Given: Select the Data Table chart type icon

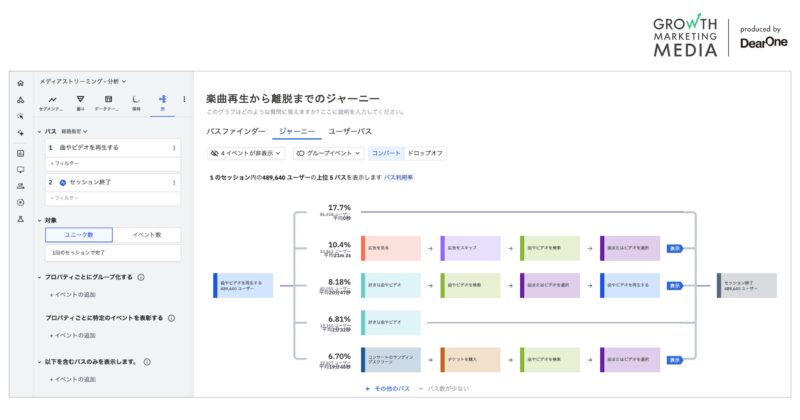Looking at the screenshot, I should point(108,101).
